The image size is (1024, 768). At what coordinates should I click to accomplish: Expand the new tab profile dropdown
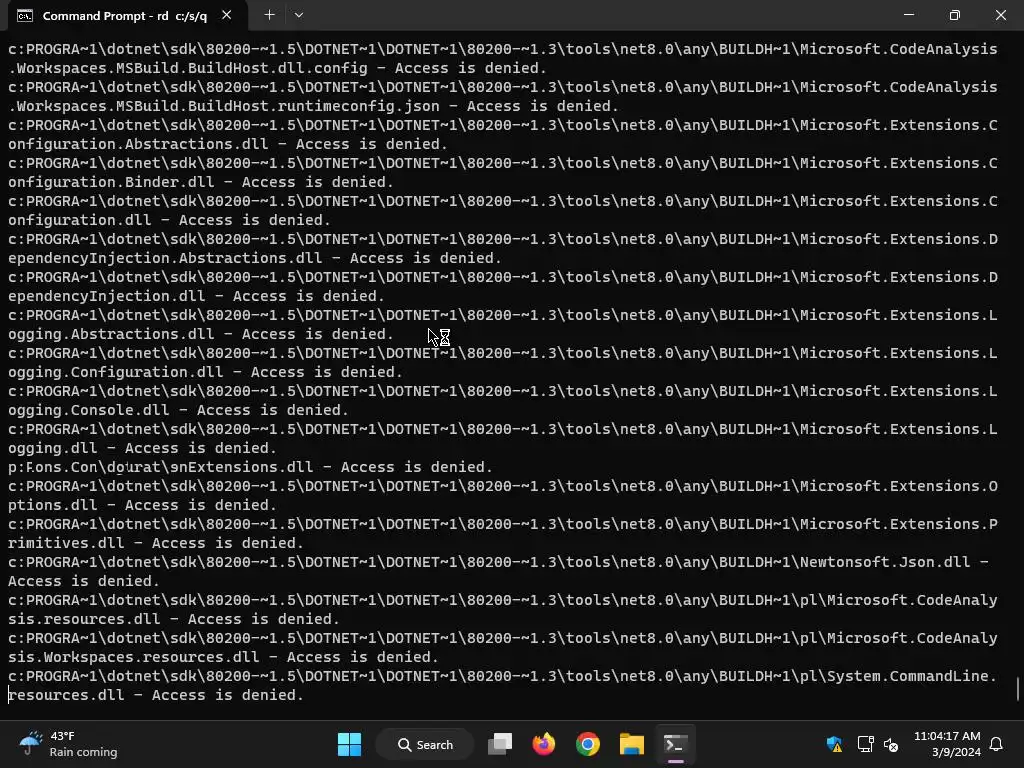point(299,15)
